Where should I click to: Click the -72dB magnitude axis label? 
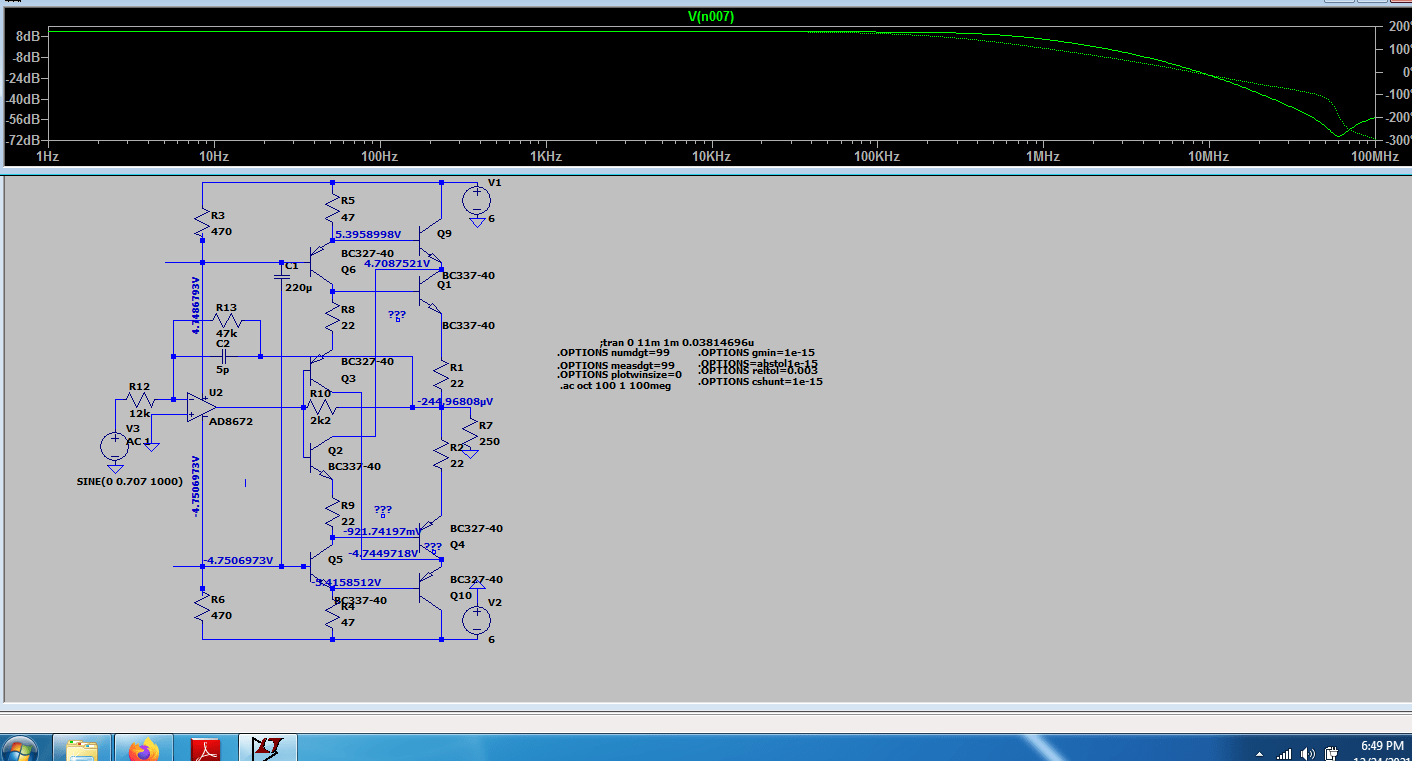pos(24,140)
